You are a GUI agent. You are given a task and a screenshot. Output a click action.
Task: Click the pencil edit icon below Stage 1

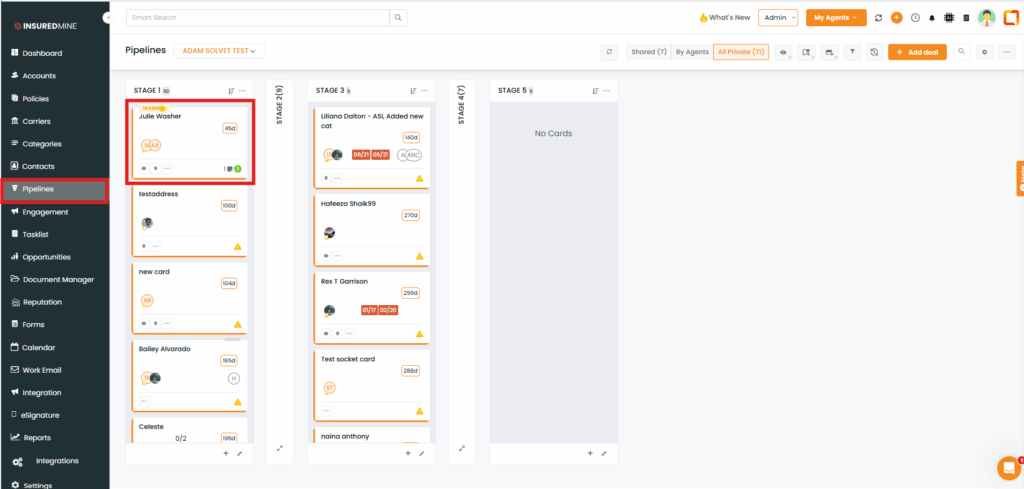(239, 453)
